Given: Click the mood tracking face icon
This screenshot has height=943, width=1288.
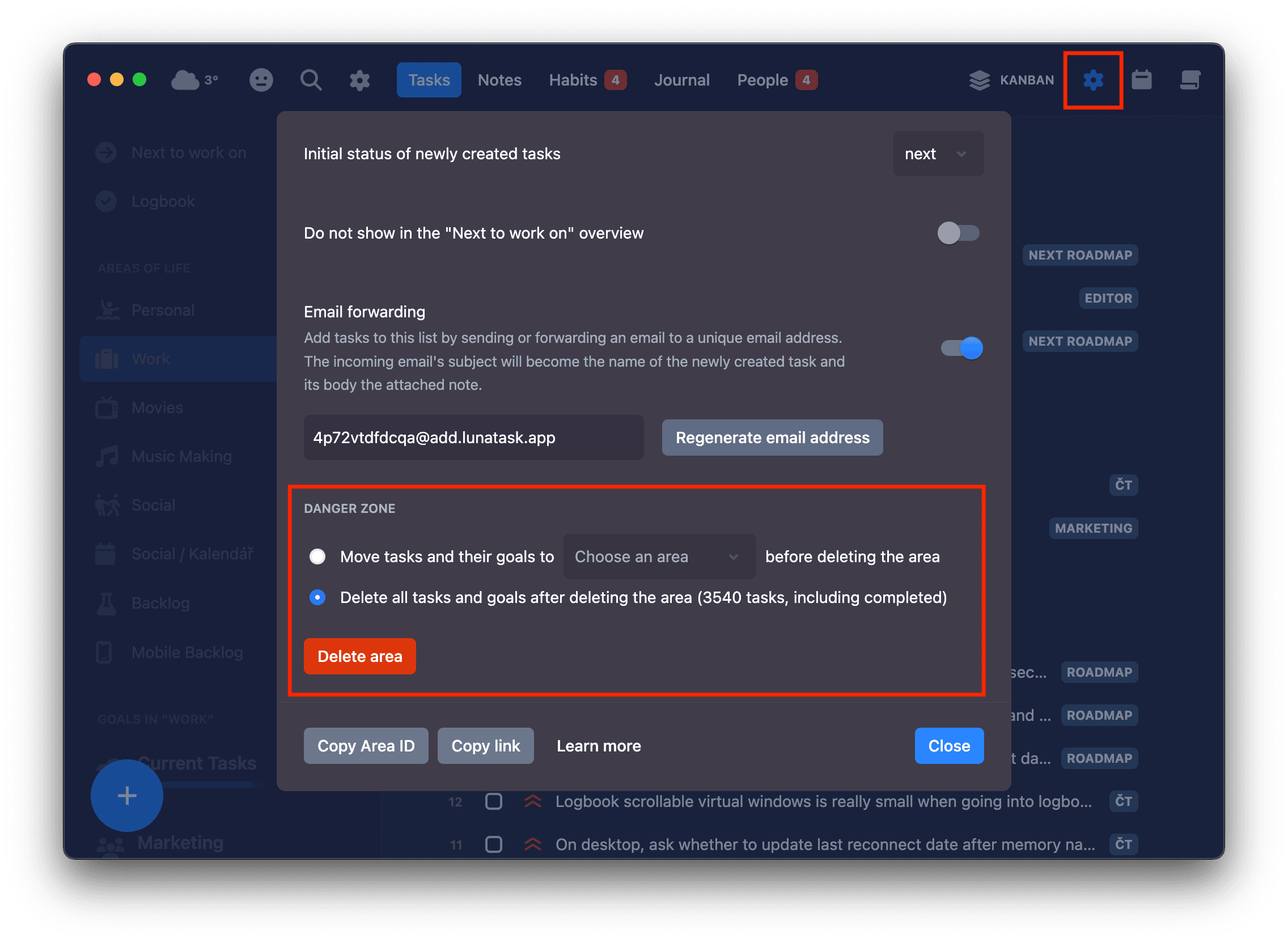Looking at the screenshot, I should 261,80.
